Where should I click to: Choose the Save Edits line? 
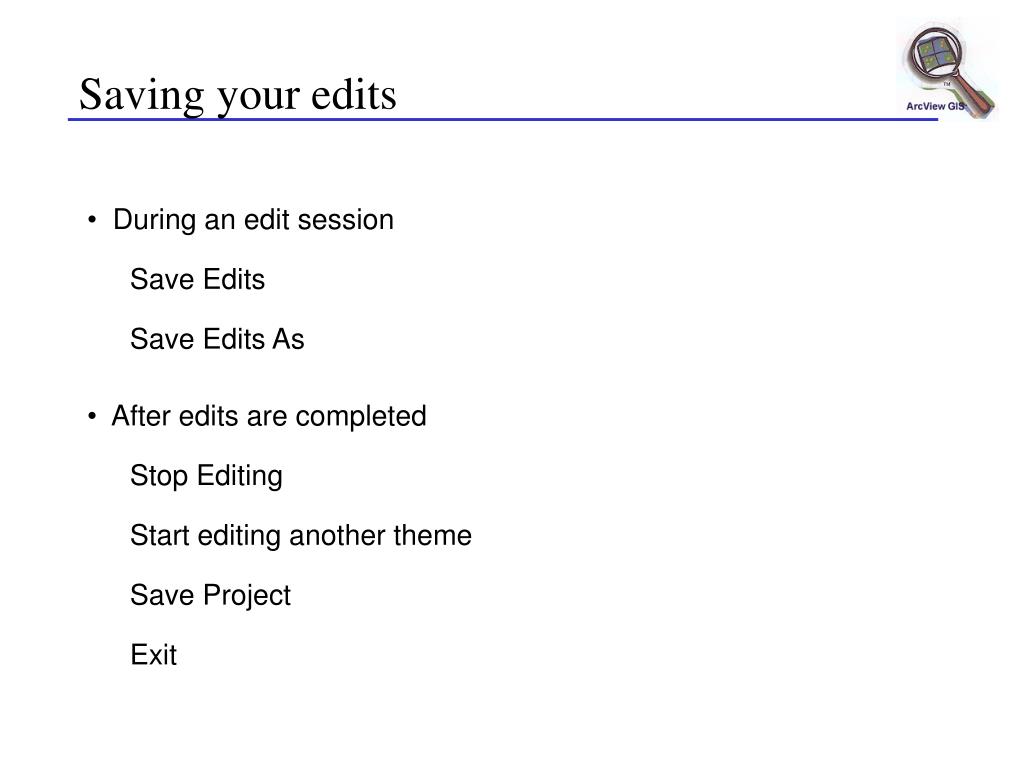point(197,280)
